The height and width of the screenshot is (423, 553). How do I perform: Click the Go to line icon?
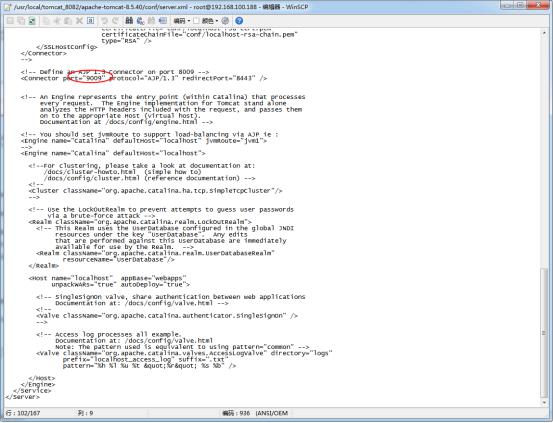(x=163, y=21)
